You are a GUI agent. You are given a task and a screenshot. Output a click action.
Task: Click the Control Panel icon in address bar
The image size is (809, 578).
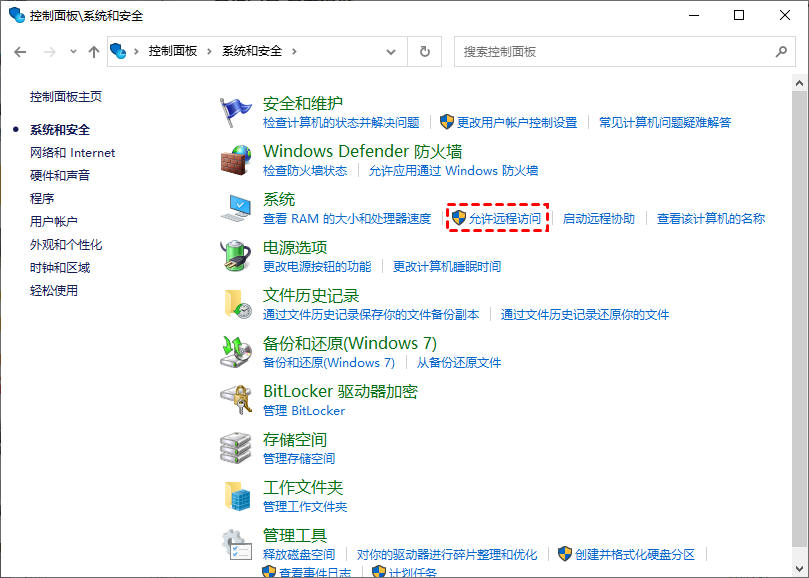(x=118, y=51)
